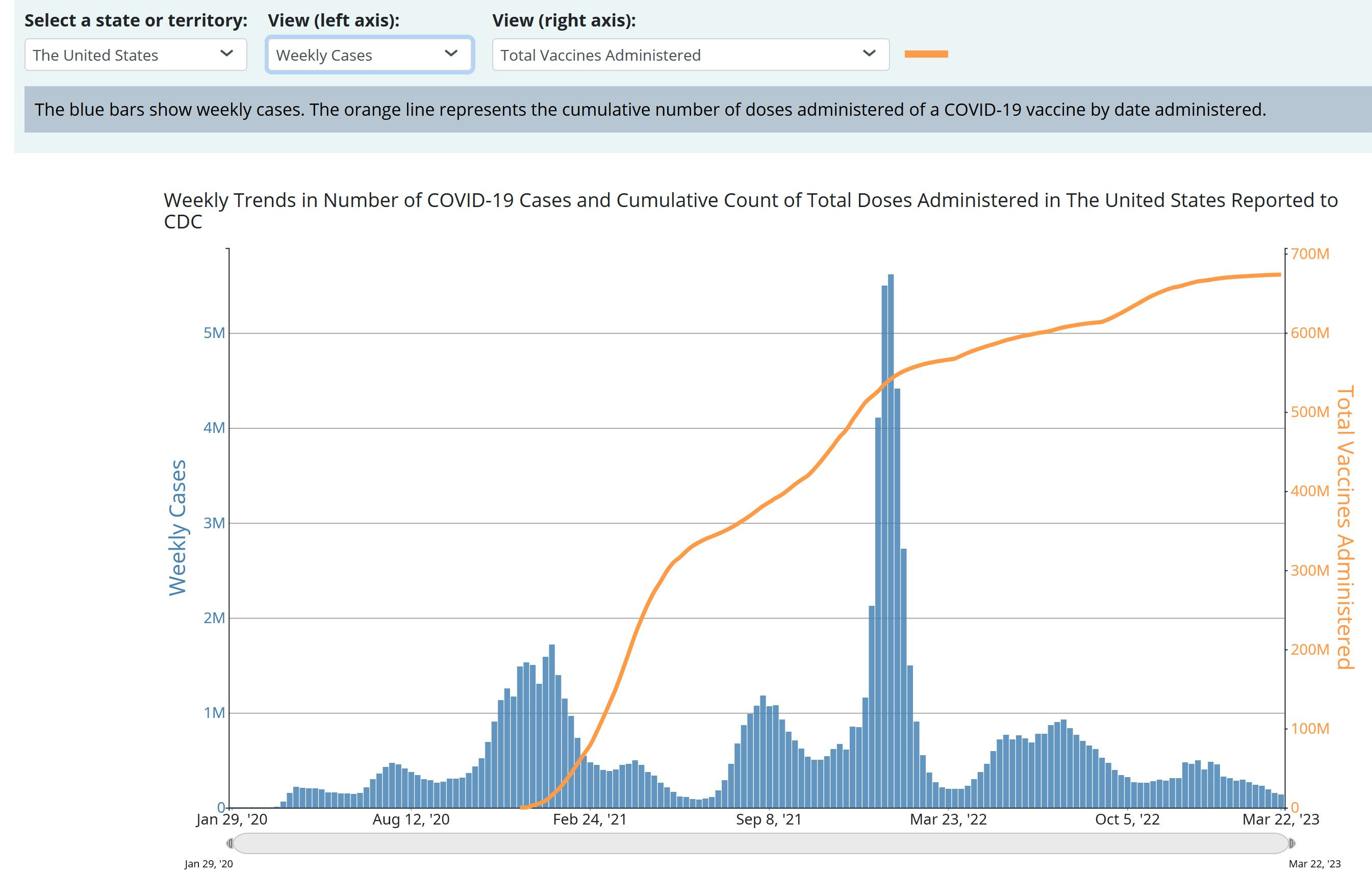Image resolution: width=1372 pixels, height=874 pixels.
Task: Click the Mar 22, '23 x-axis label
Action: point(1280,819)
